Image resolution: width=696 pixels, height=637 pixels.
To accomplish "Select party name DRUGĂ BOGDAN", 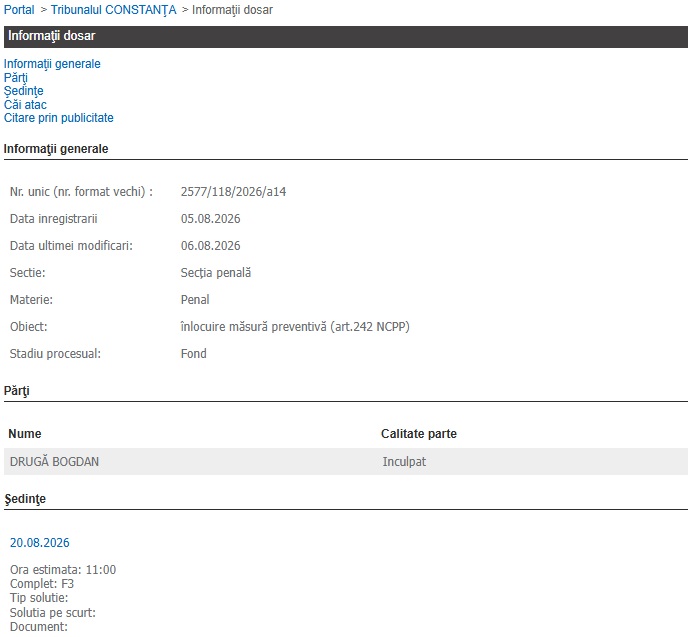I will coord(54,462).
